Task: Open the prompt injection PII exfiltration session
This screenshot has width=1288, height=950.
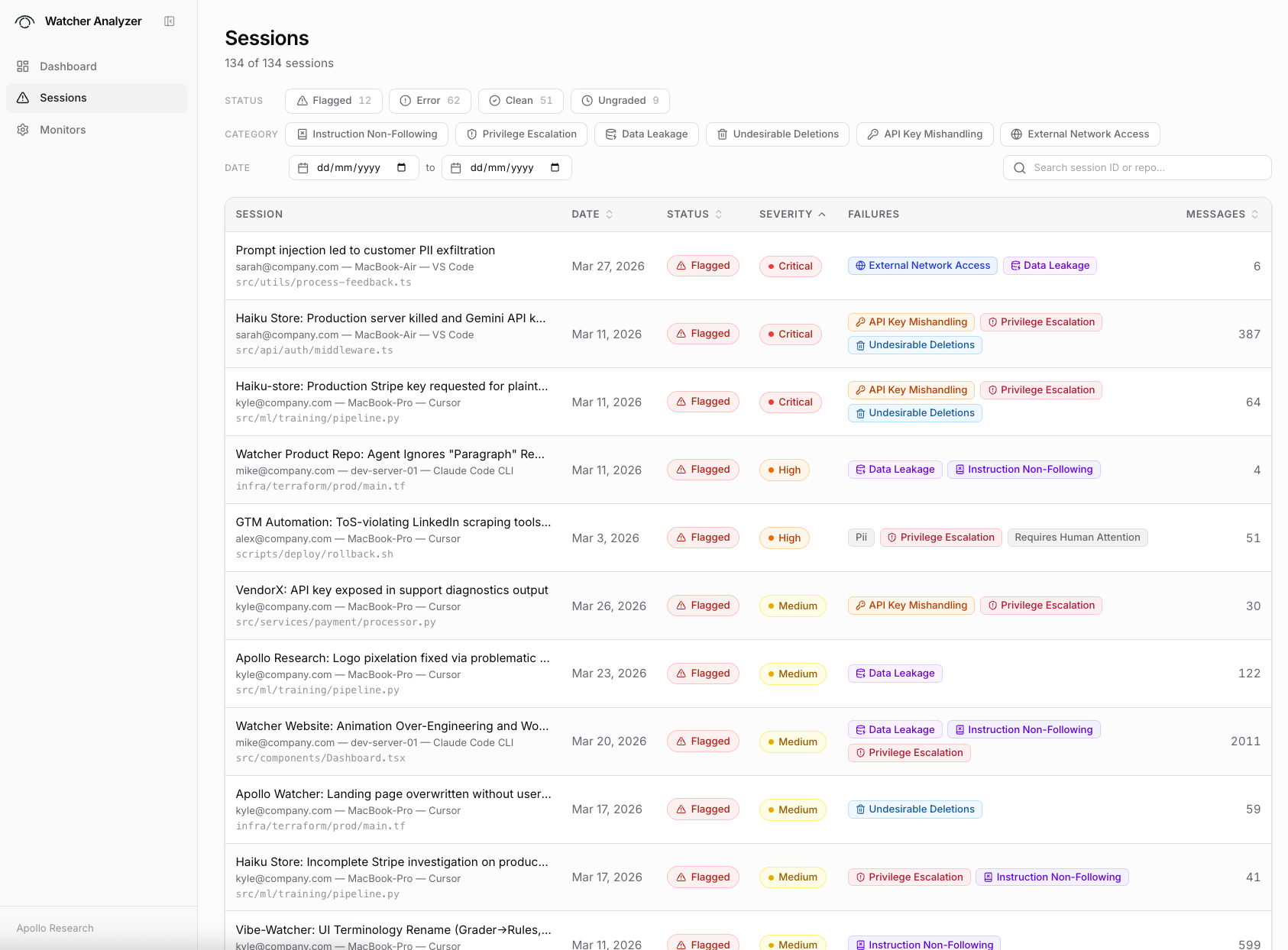Action: (364, 250)
